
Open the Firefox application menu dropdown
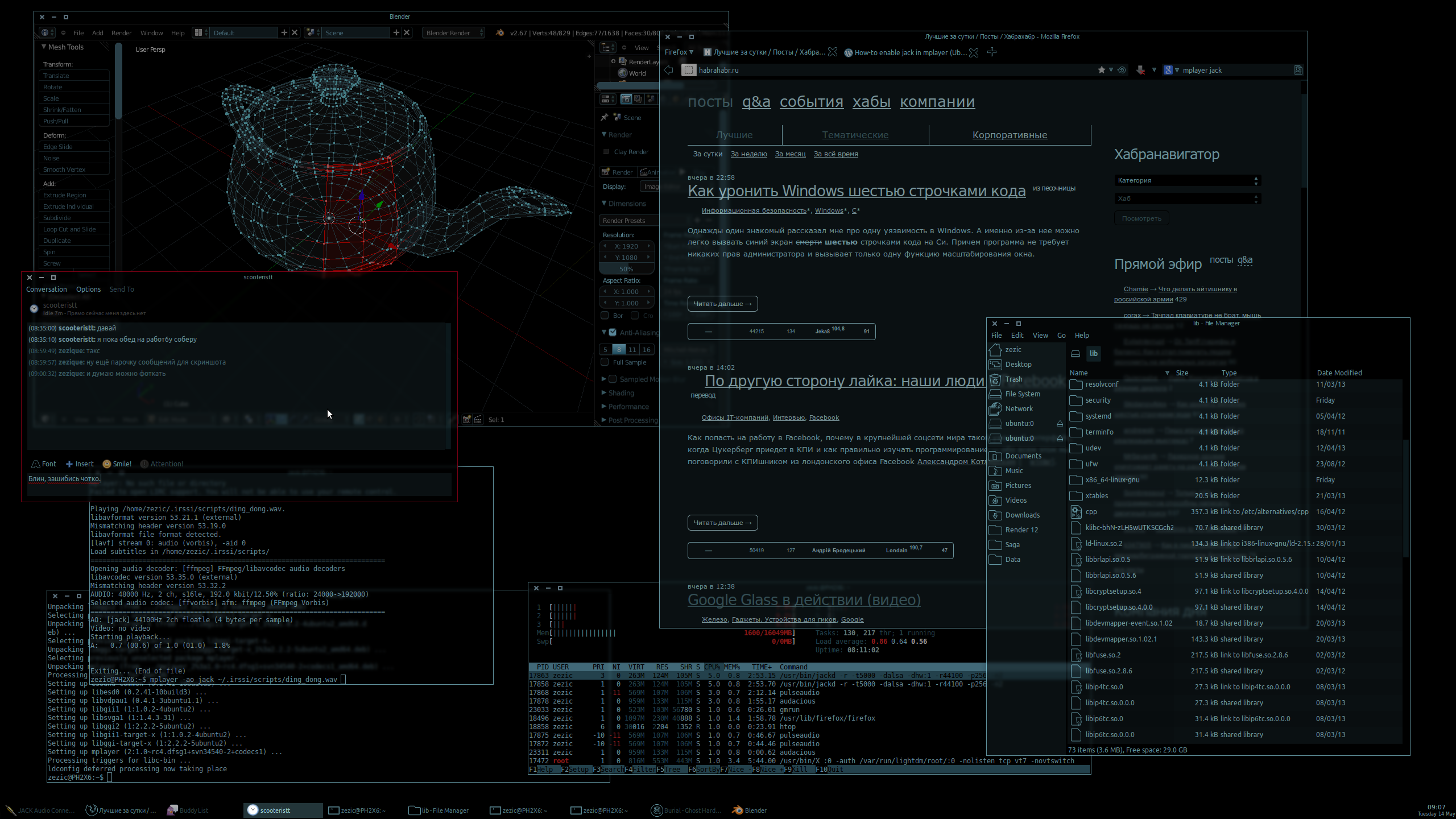tap(679, 52)
